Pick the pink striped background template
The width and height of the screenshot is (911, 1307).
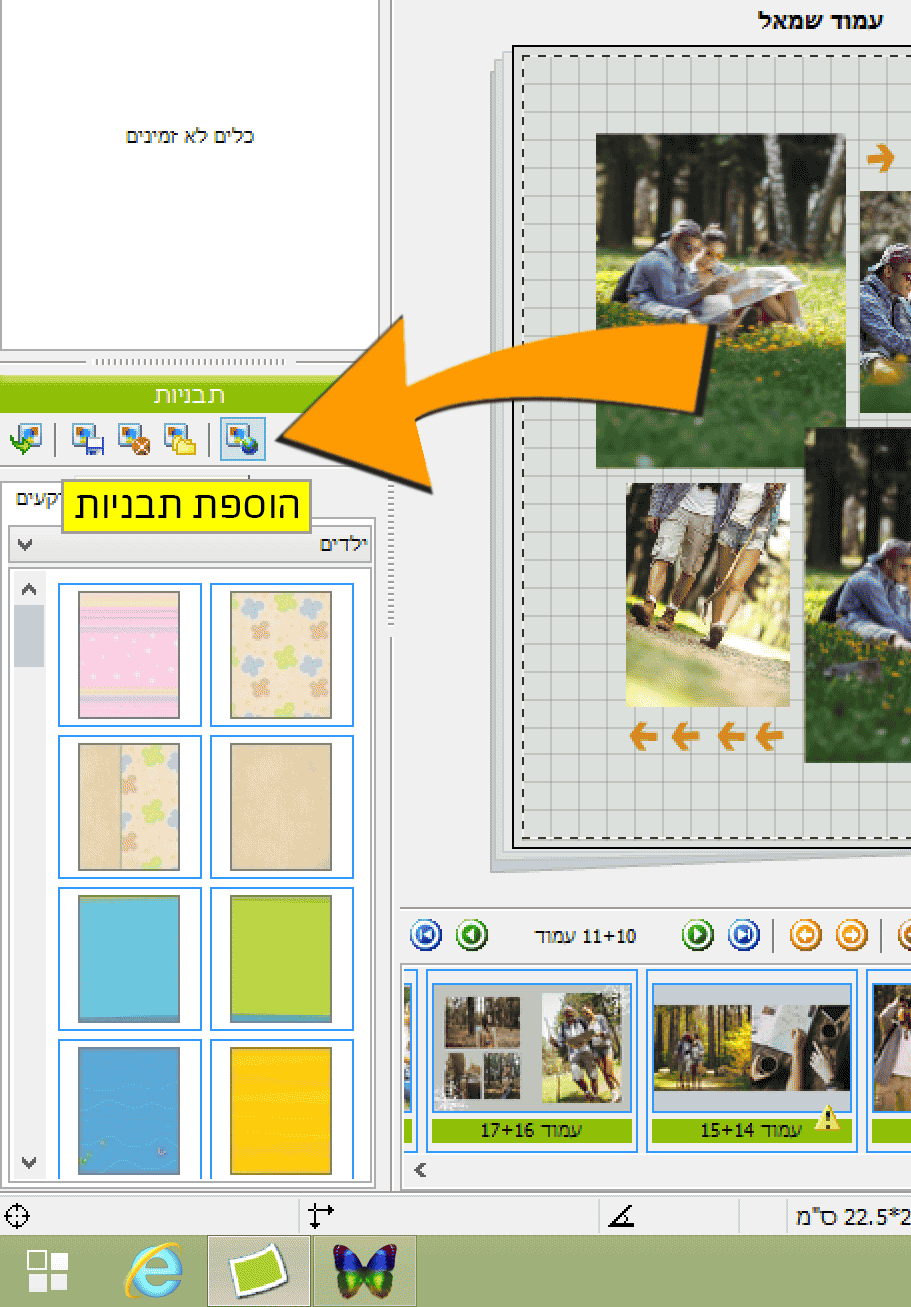tap(129, 654)
